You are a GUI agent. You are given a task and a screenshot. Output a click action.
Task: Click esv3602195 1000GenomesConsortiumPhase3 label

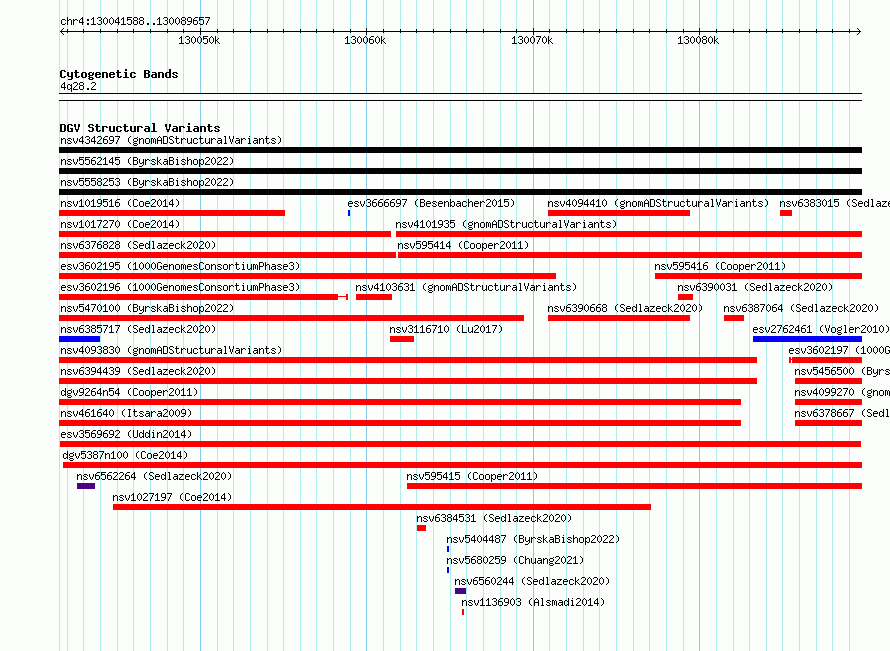point(180,266)
